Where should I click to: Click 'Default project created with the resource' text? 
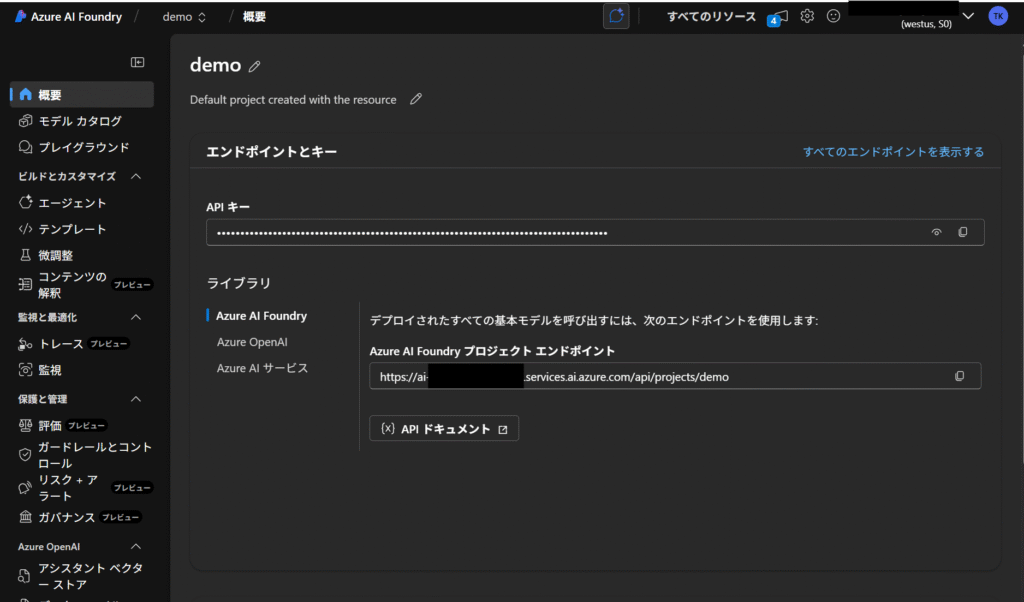[x=293, y=100]
